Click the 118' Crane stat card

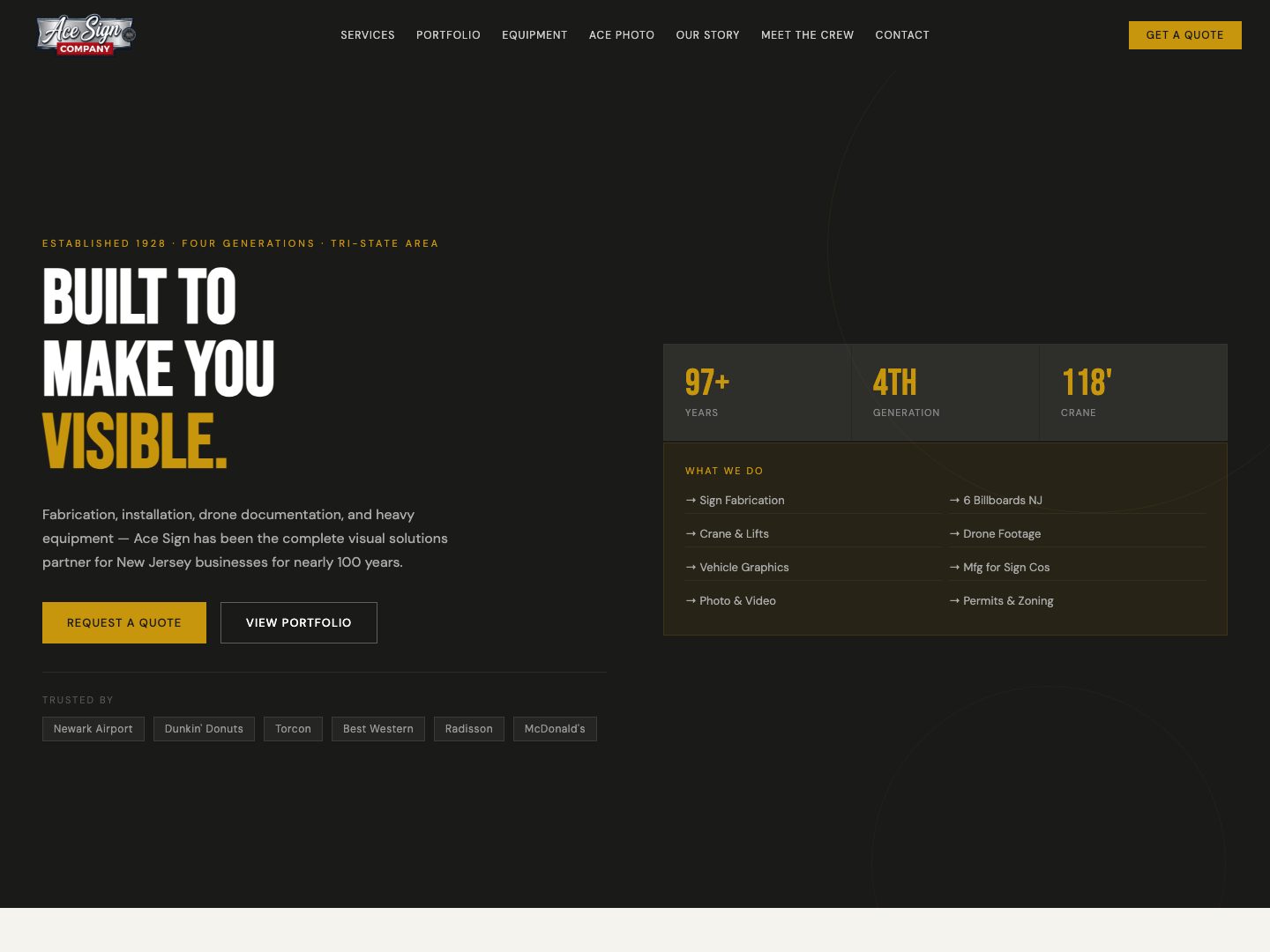[1133, 392]
